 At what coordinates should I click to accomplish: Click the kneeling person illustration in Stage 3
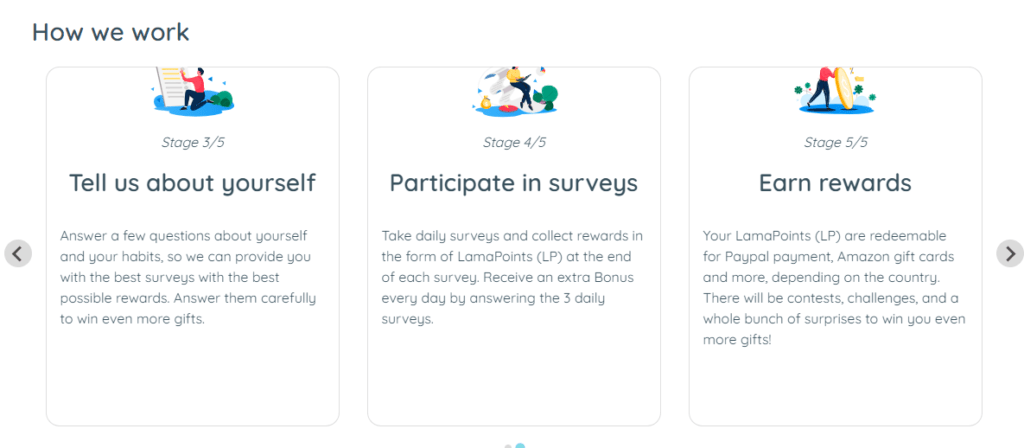pos(193,91)
